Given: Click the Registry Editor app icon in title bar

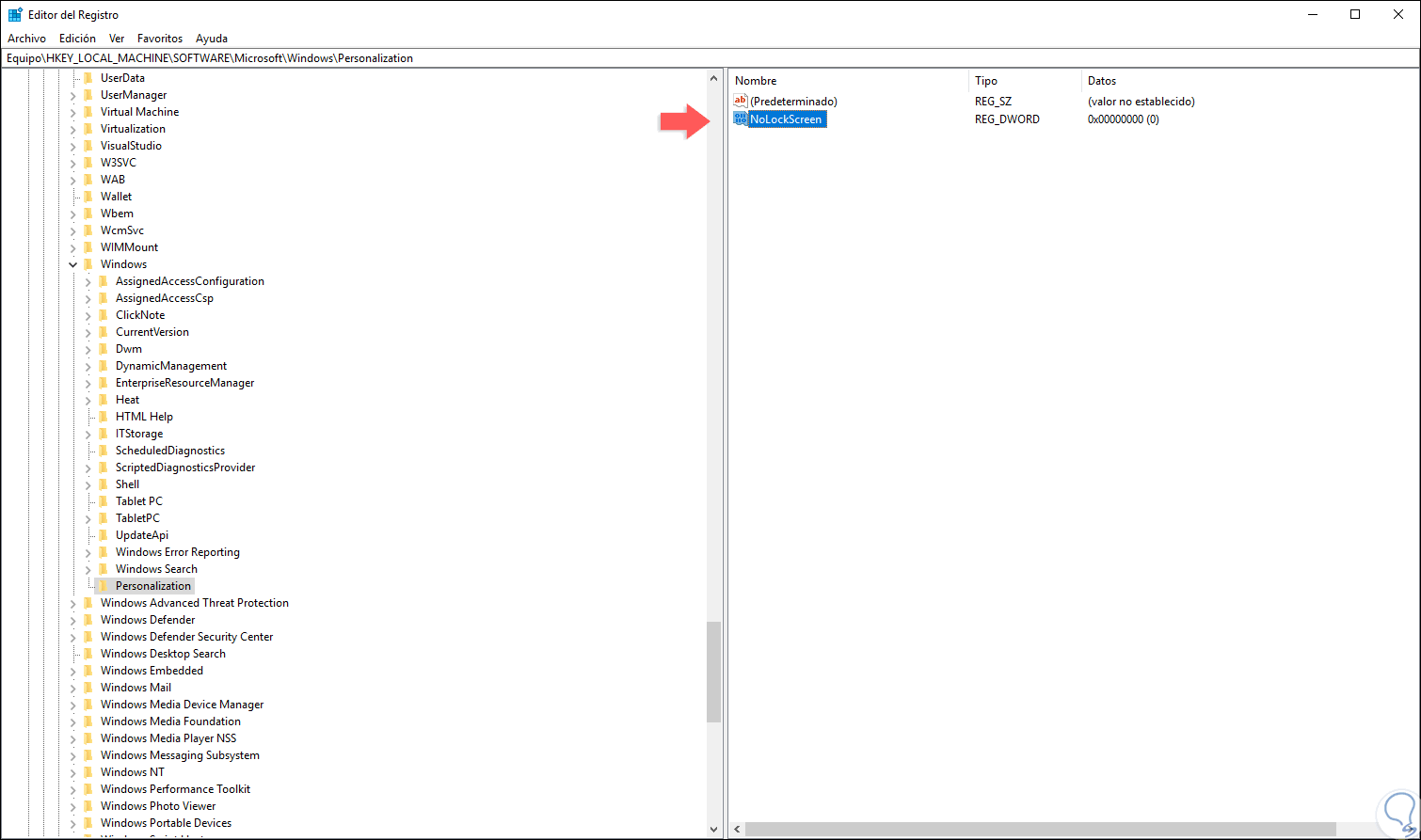Looking at the screenshot, I should (x=15, y=14).
